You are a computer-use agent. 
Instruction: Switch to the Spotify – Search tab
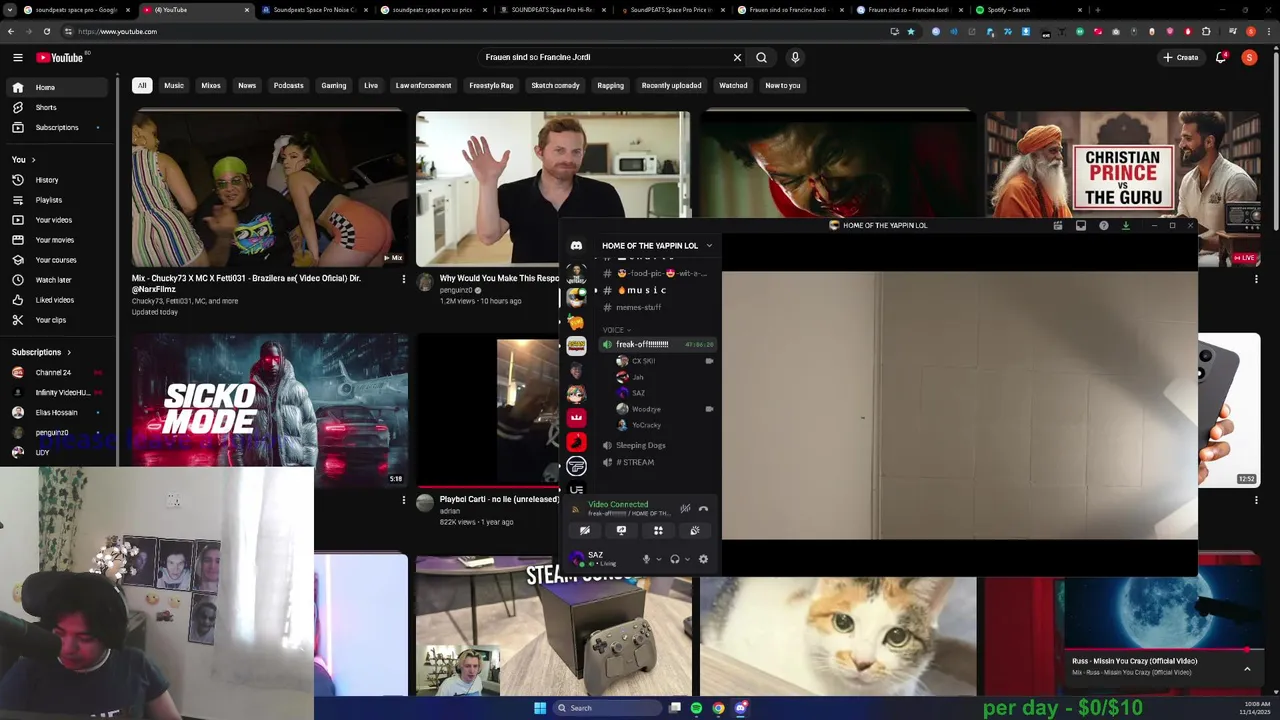click(1026, 10)
